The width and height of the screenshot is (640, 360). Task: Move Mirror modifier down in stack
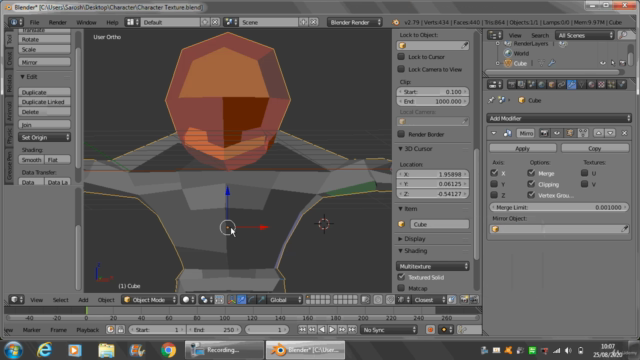tap(610, 133)
